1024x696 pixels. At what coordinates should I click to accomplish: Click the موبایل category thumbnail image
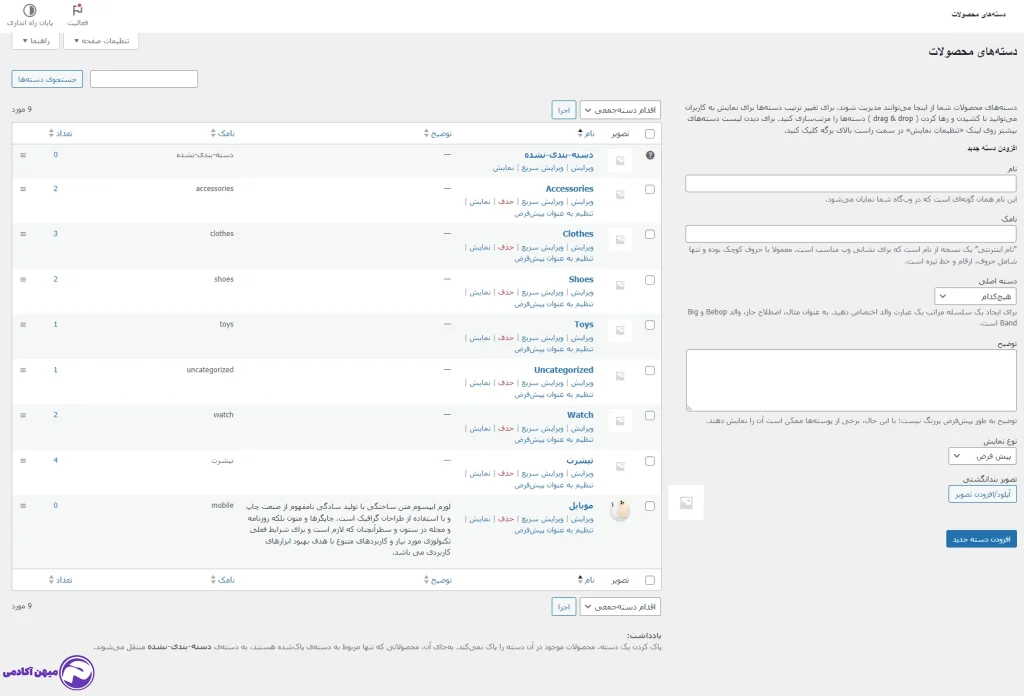(620, 510)
